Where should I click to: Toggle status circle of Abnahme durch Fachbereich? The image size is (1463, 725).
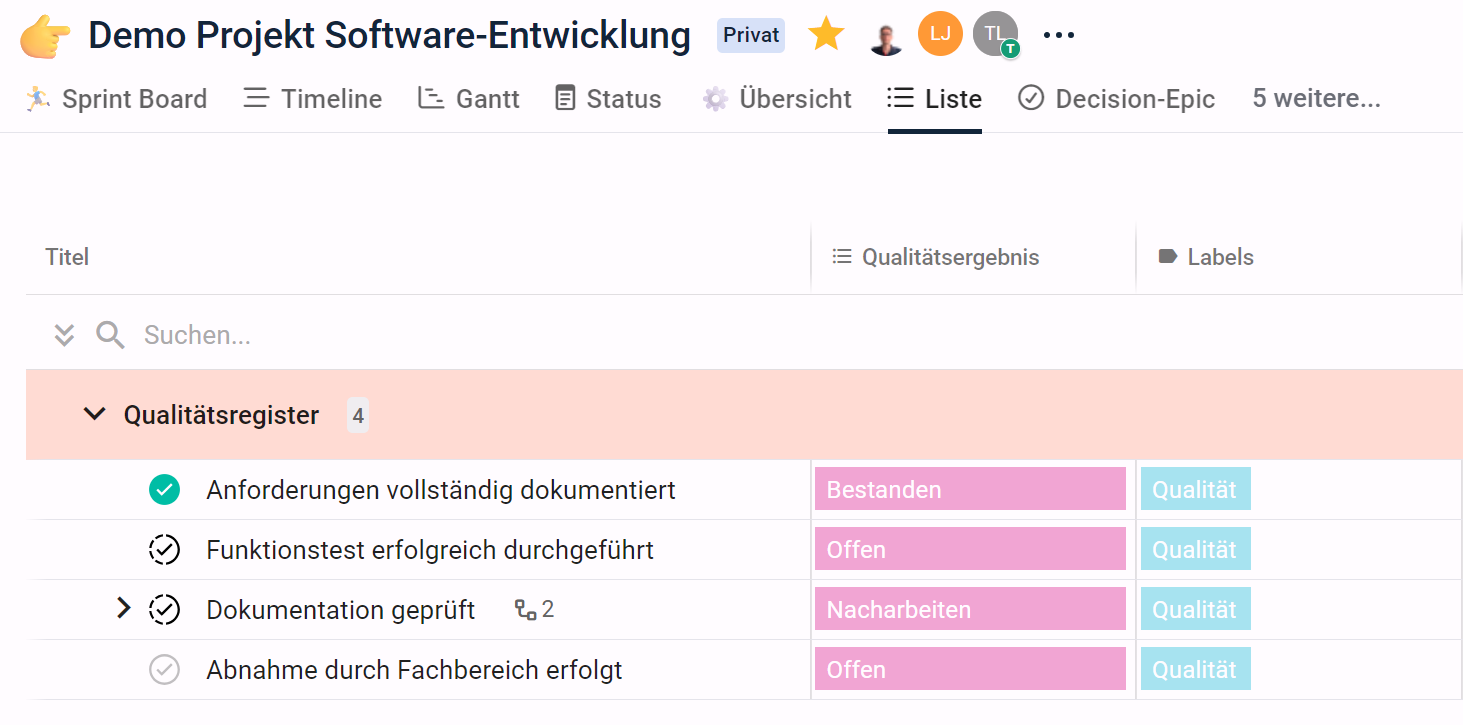pos(164,670)
